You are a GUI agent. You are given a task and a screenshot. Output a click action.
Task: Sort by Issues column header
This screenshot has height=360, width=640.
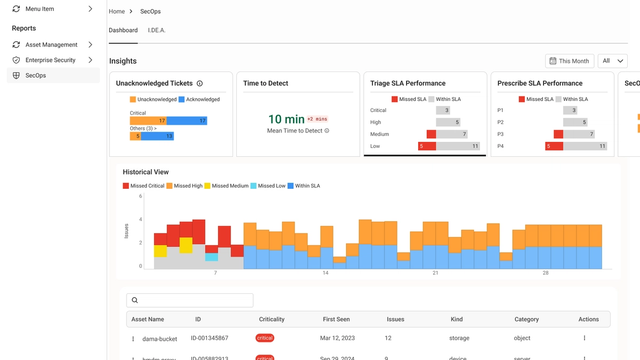[x=395, y=319]
